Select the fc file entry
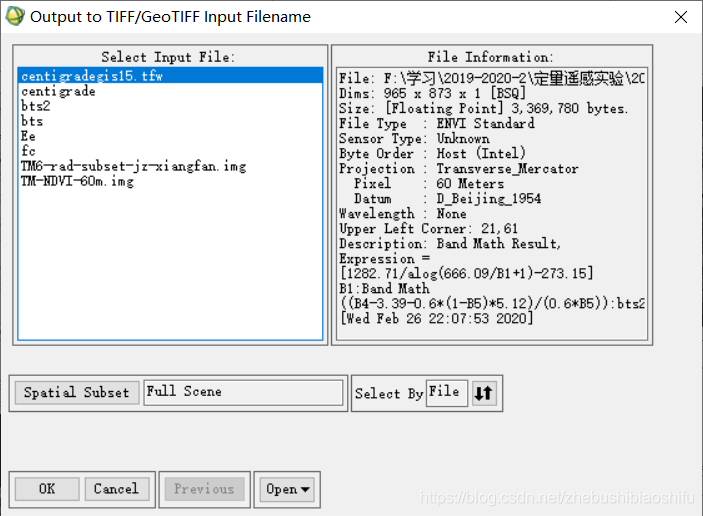The image size is (703, 516). click(x=170, y=151)
